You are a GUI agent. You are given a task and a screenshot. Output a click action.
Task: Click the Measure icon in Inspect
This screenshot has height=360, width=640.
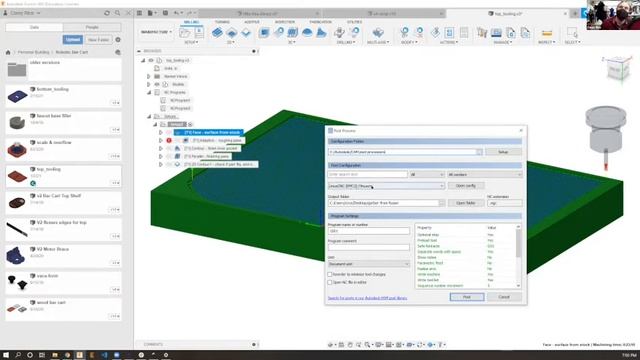tap(547, 33)
